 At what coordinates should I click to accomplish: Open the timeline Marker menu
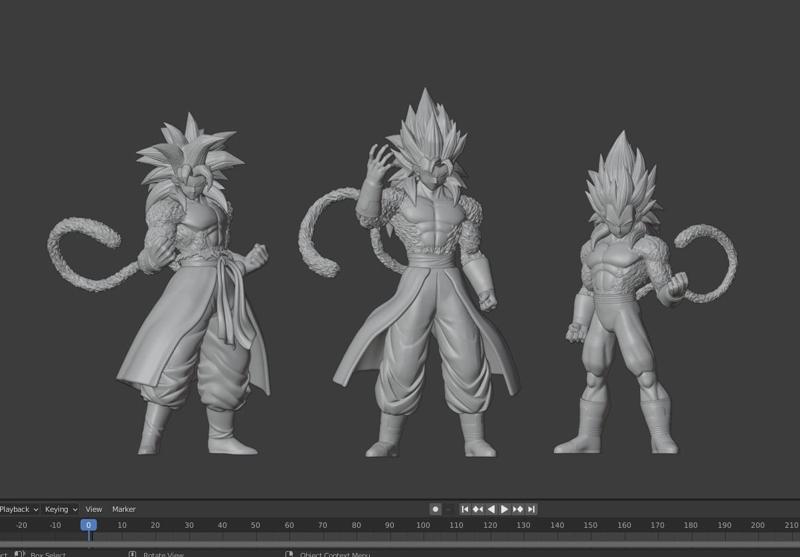click(123, 509)
